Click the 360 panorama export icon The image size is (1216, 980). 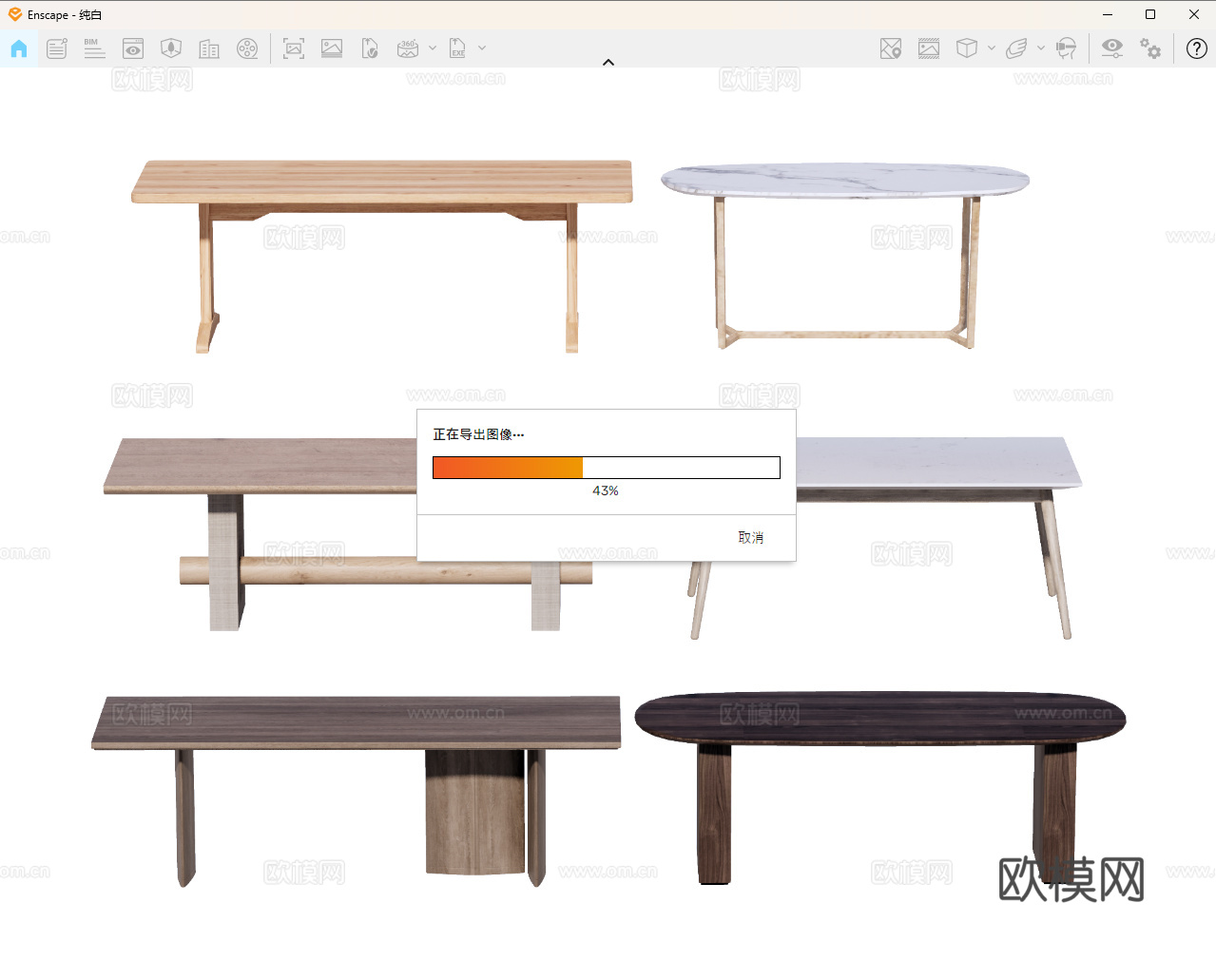pos(408,48)
